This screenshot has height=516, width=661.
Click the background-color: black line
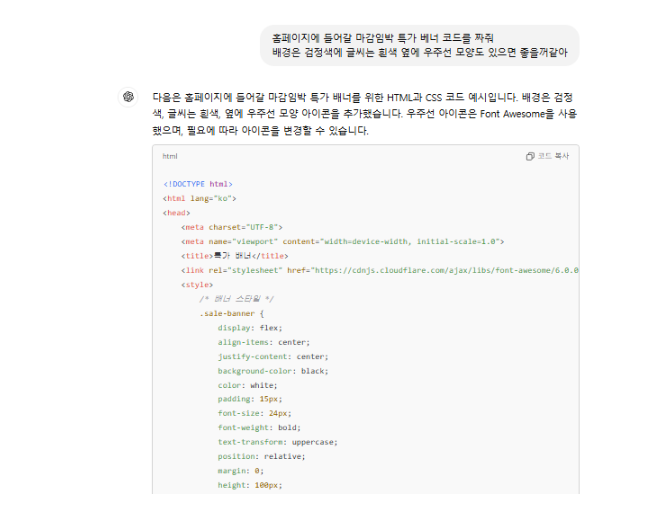tap(273, 371)
